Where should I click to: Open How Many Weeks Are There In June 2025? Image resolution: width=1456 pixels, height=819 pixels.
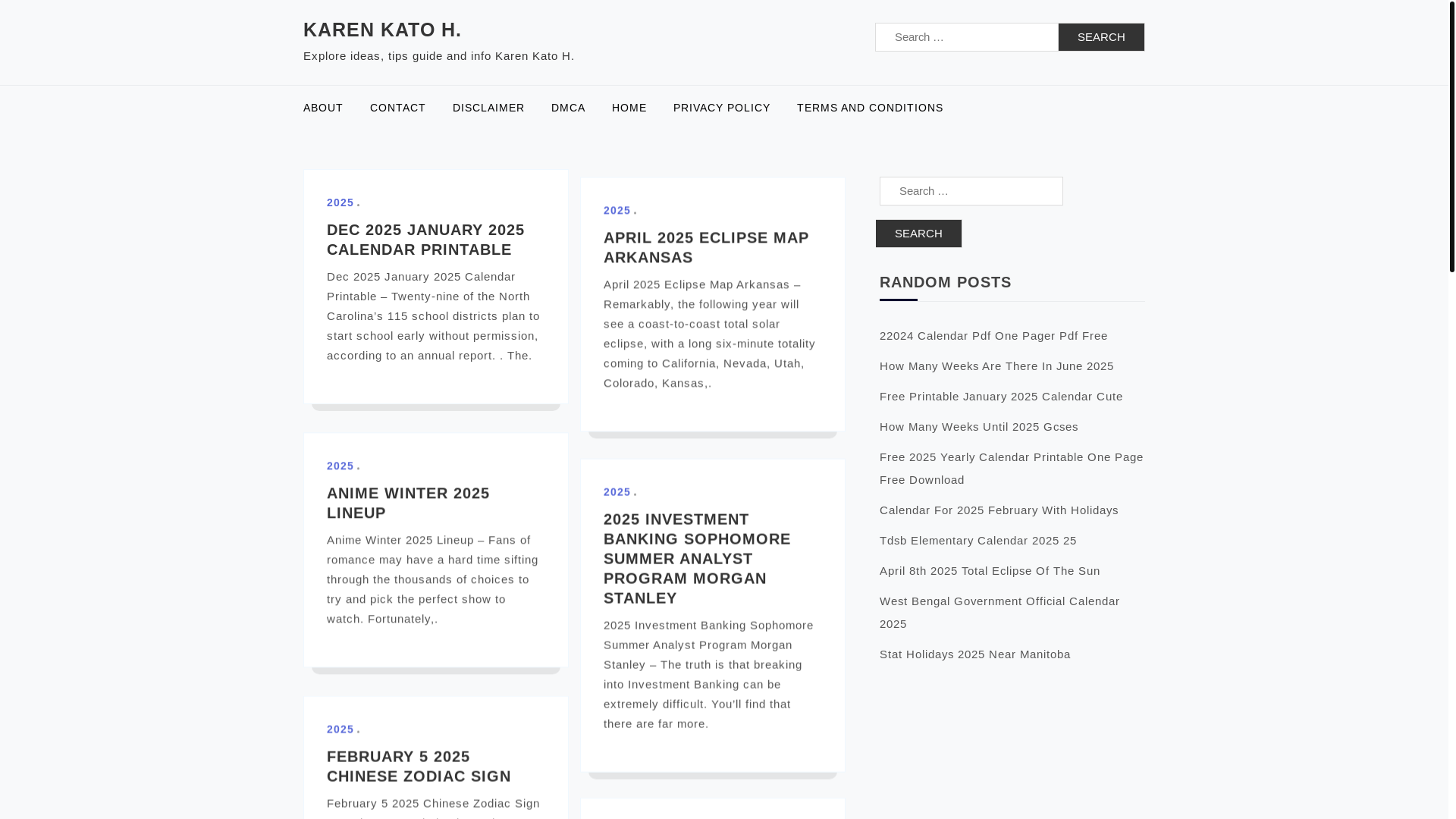[x=996, y=366]
